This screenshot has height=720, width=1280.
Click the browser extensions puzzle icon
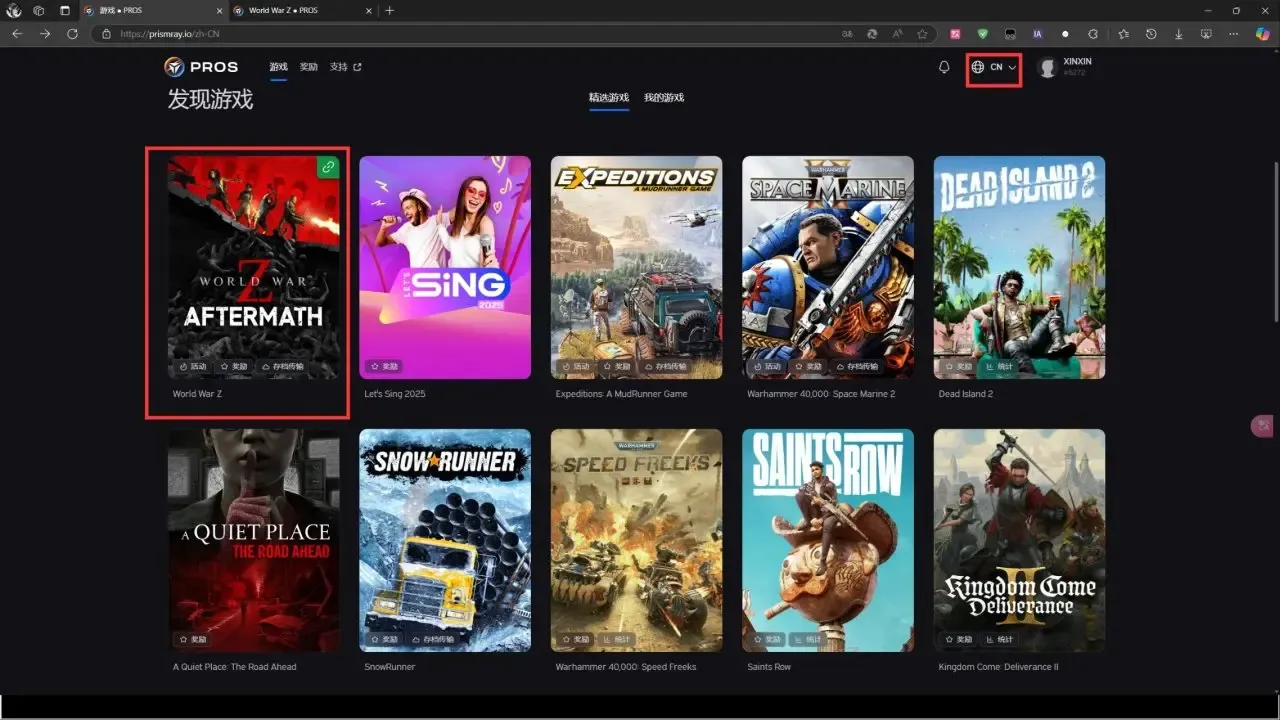coord(1093,33)
